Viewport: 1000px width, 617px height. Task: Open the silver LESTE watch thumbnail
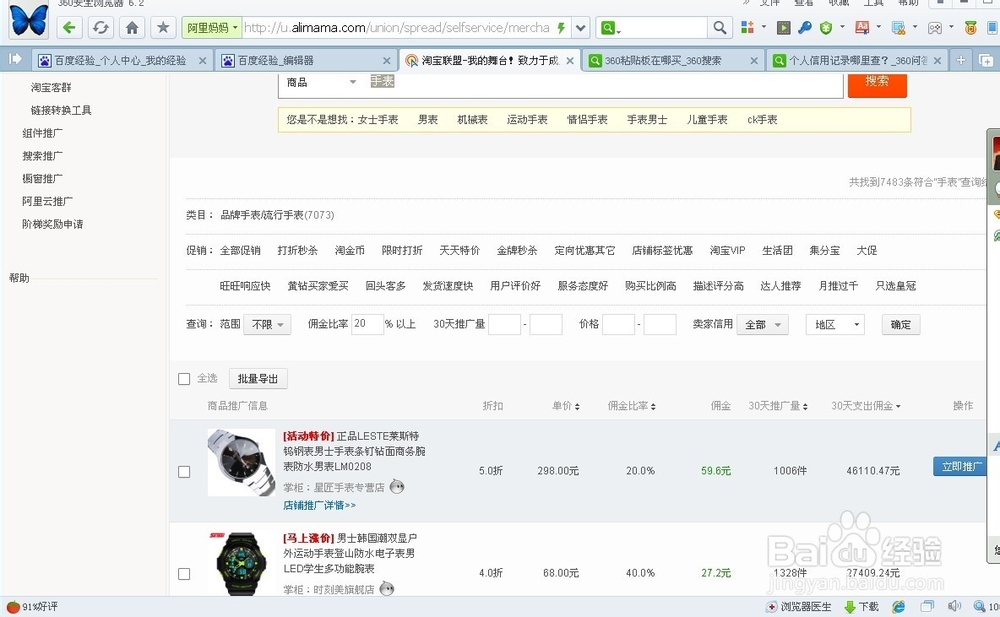tap(241, 463)
